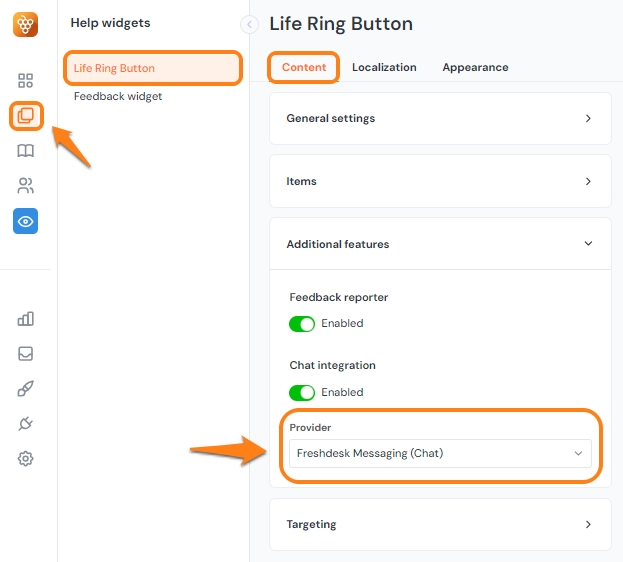Viewport: 623px width, 562px height.
Task: Open the settings gear icon
Action: click(x=26, y=459)
